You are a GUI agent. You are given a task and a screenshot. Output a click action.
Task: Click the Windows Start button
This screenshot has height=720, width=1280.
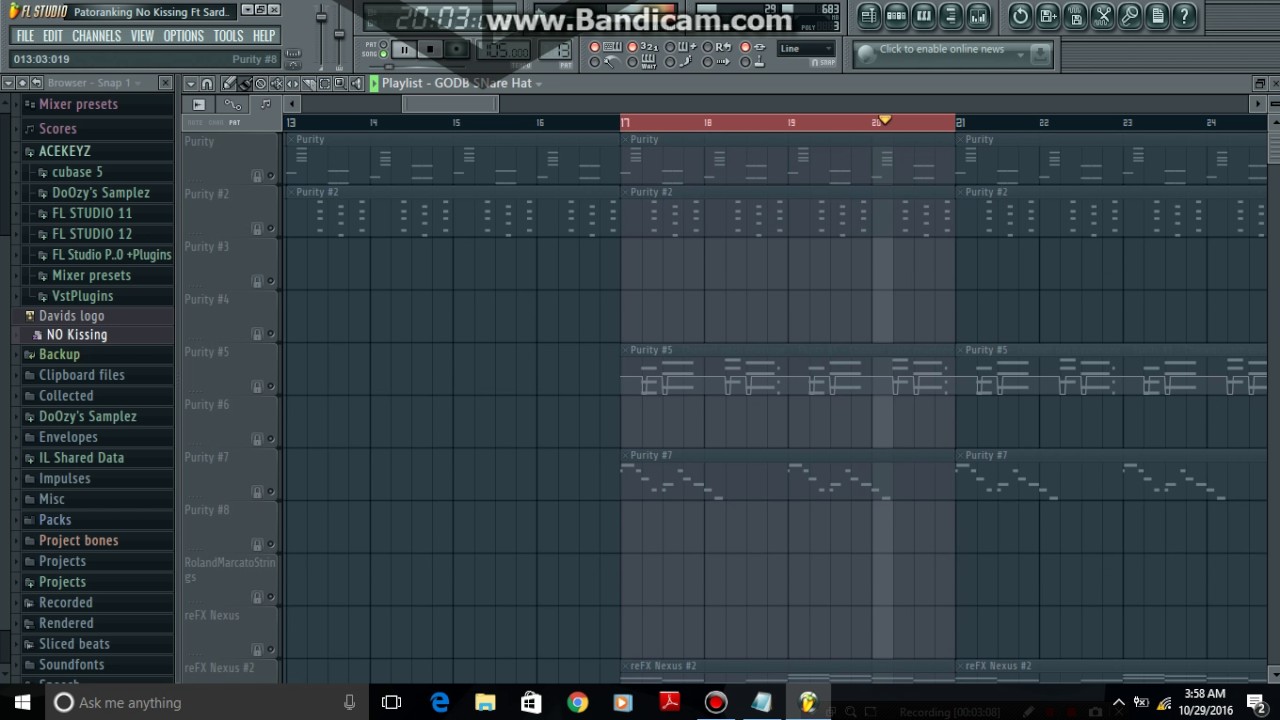point(22,702)
